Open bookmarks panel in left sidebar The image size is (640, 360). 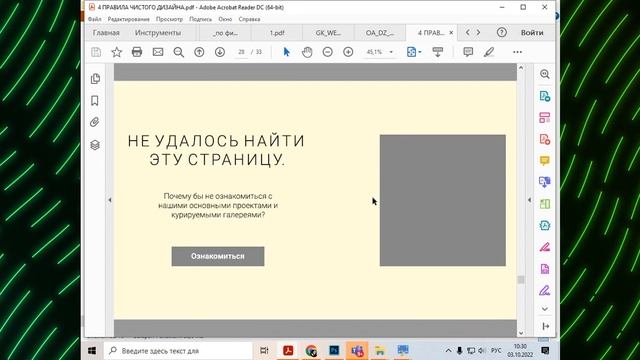(x=95, y=101)
